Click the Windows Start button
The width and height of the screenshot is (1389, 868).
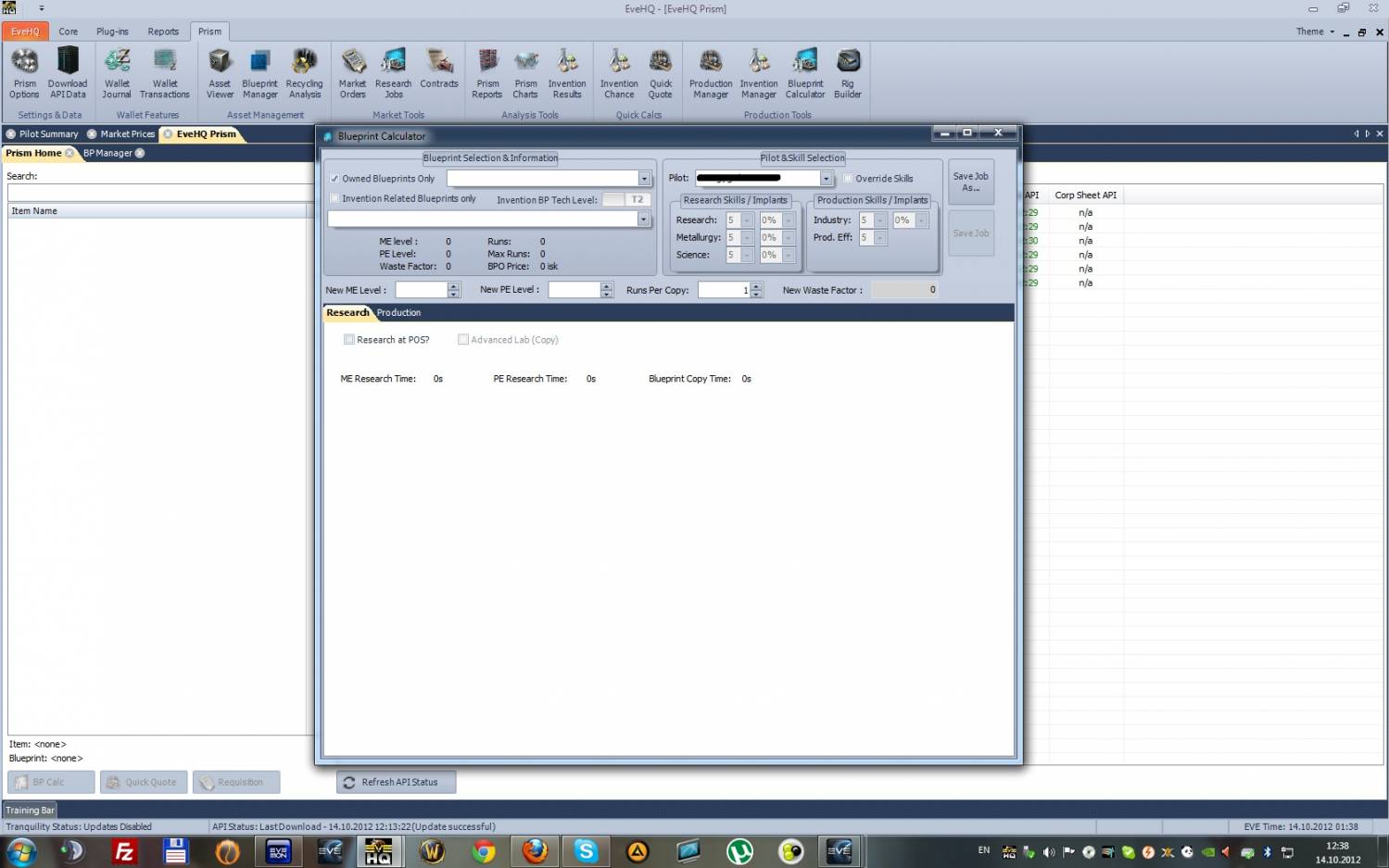[20, 851]
